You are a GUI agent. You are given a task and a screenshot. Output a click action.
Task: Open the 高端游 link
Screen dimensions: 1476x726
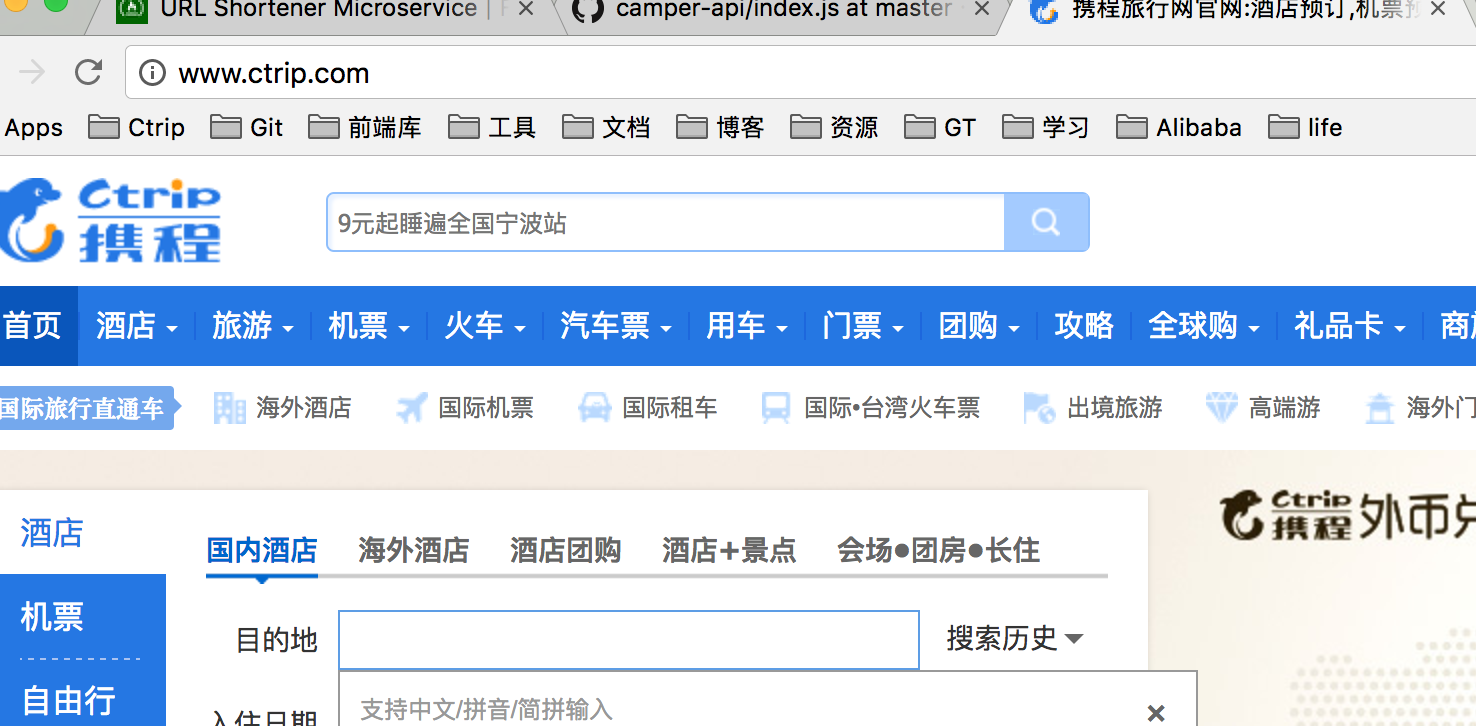[x=1285, y=408]
